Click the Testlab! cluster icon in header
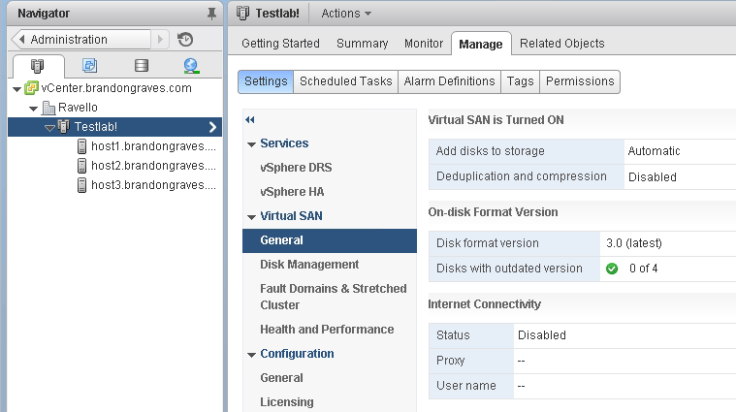 (243, 13)
